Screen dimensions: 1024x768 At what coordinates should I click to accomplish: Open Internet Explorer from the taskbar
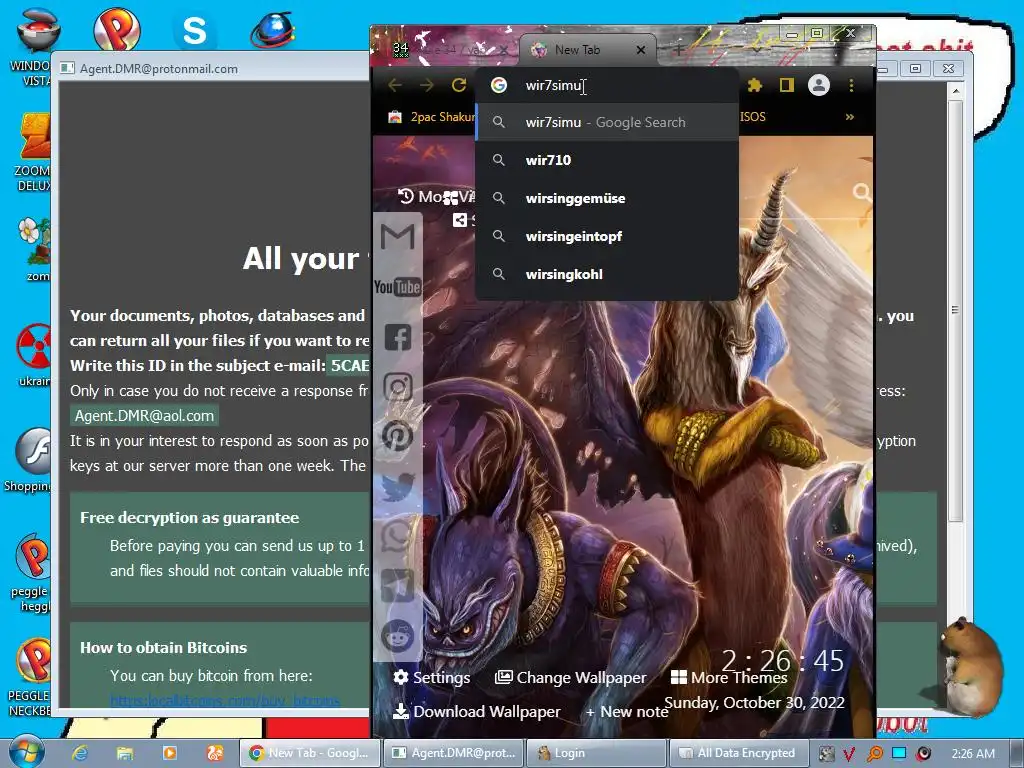pyautogui.click(x=80, y=753)
